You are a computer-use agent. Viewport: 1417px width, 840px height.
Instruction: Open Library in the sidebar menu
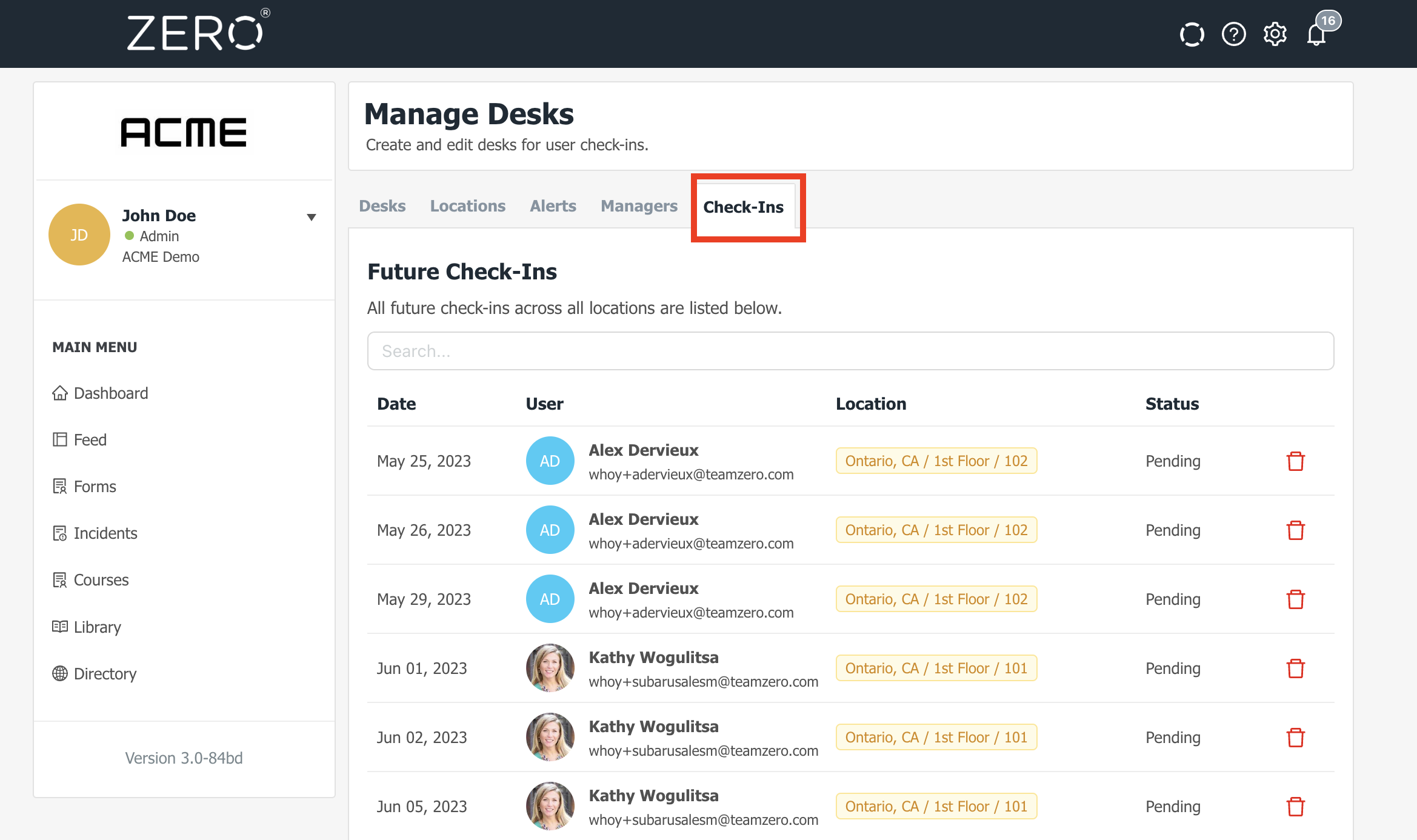pos(97,627)
